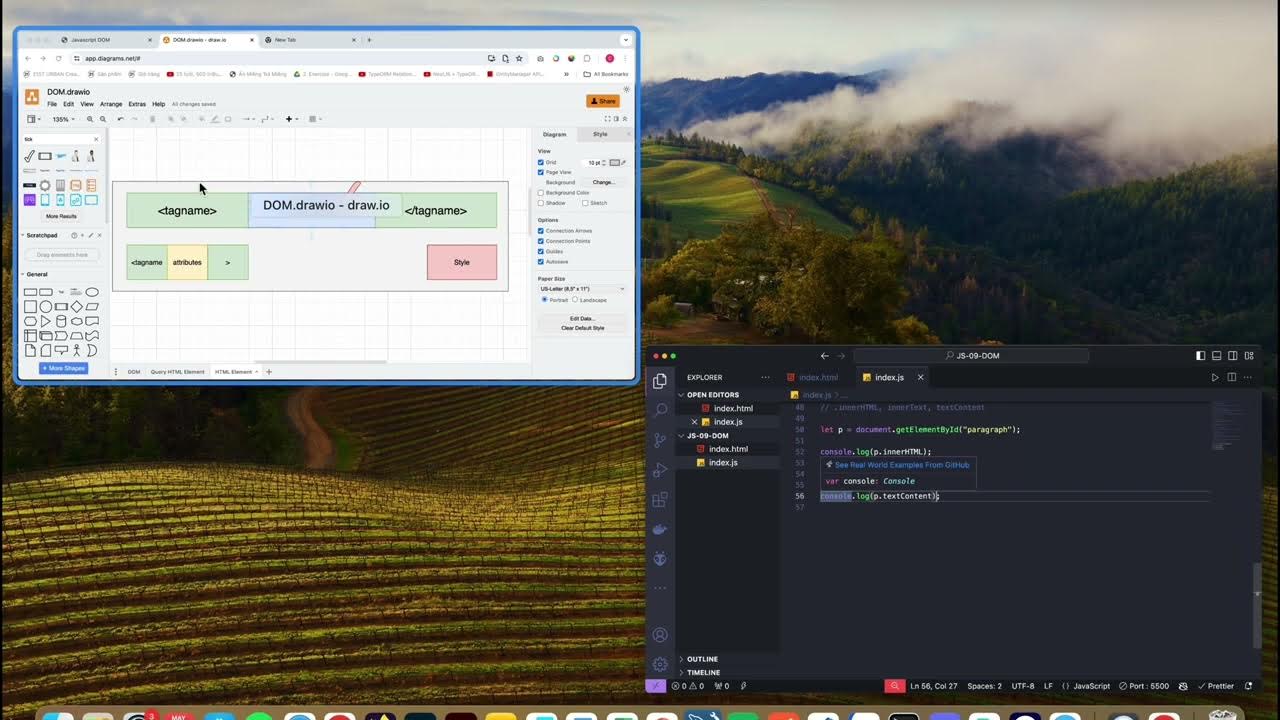1280x720 pixels.
Task: Click More Shapes button
Action: [x=63, y=368]
